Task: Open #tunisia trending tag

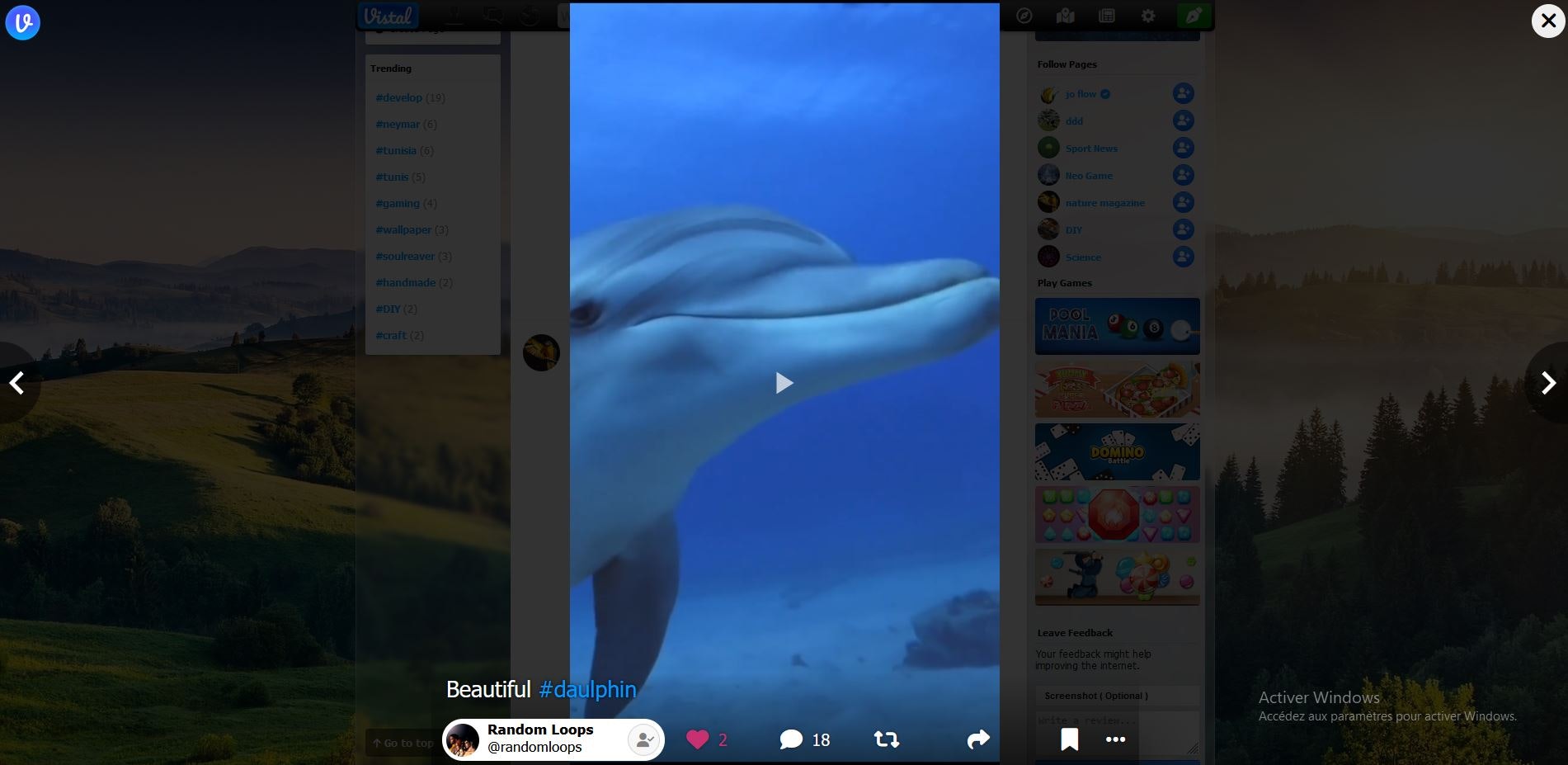Action: [x=396, y=150]
